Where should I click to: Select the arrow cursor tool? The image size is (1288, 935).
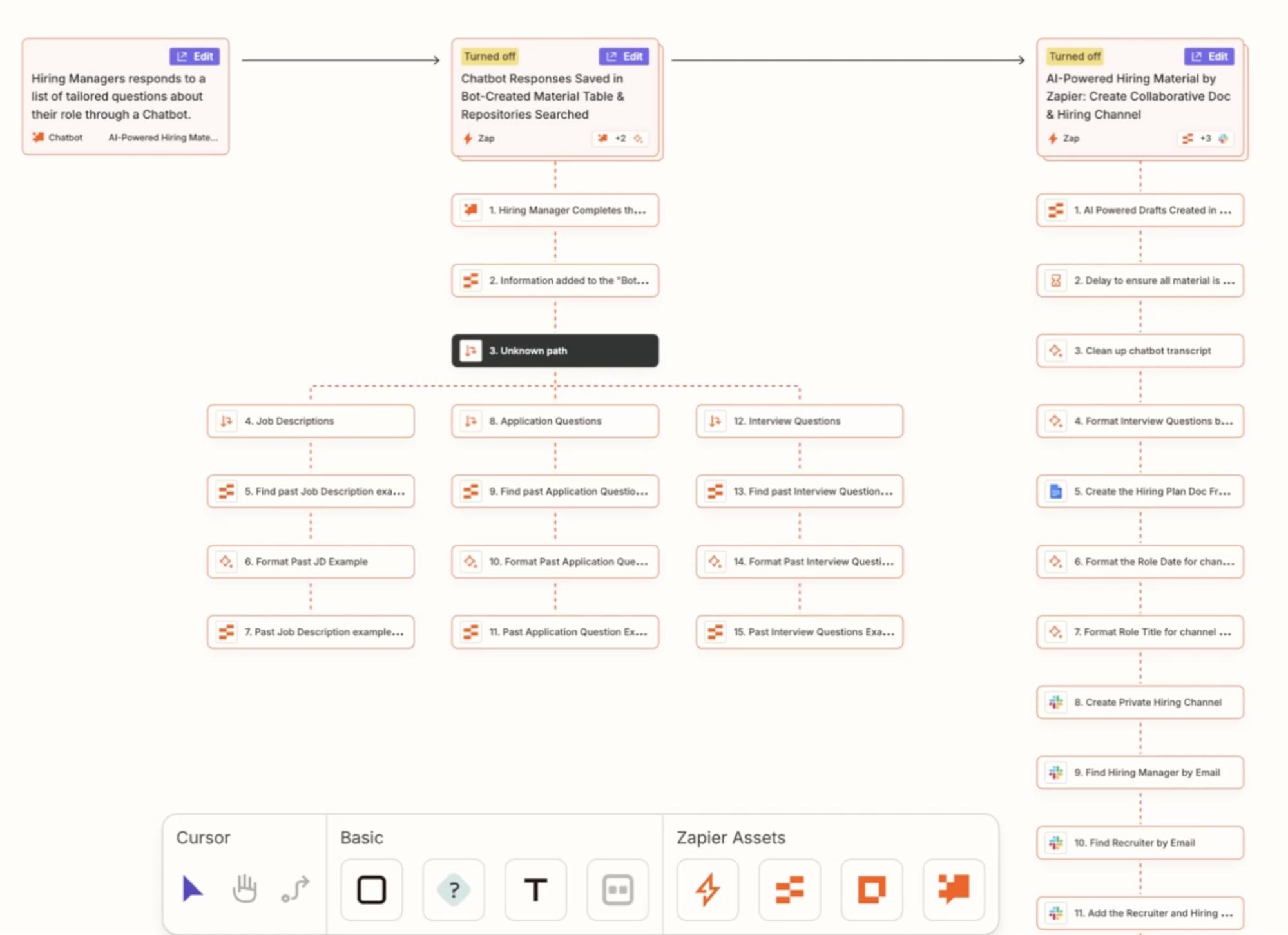pyautogui.click(x=191, y=890)
